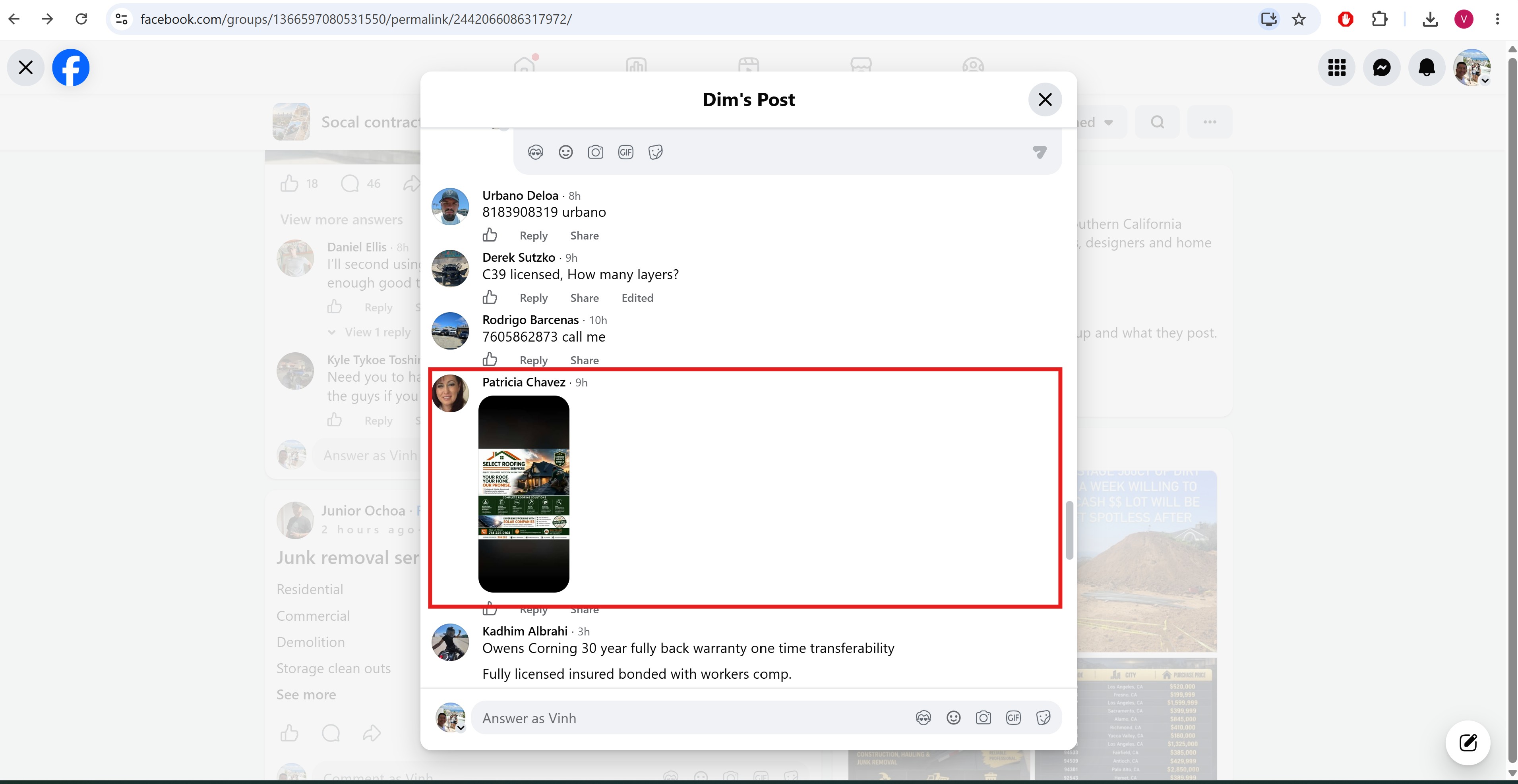Attach a photo in bottom answer box

coord(984,718)
